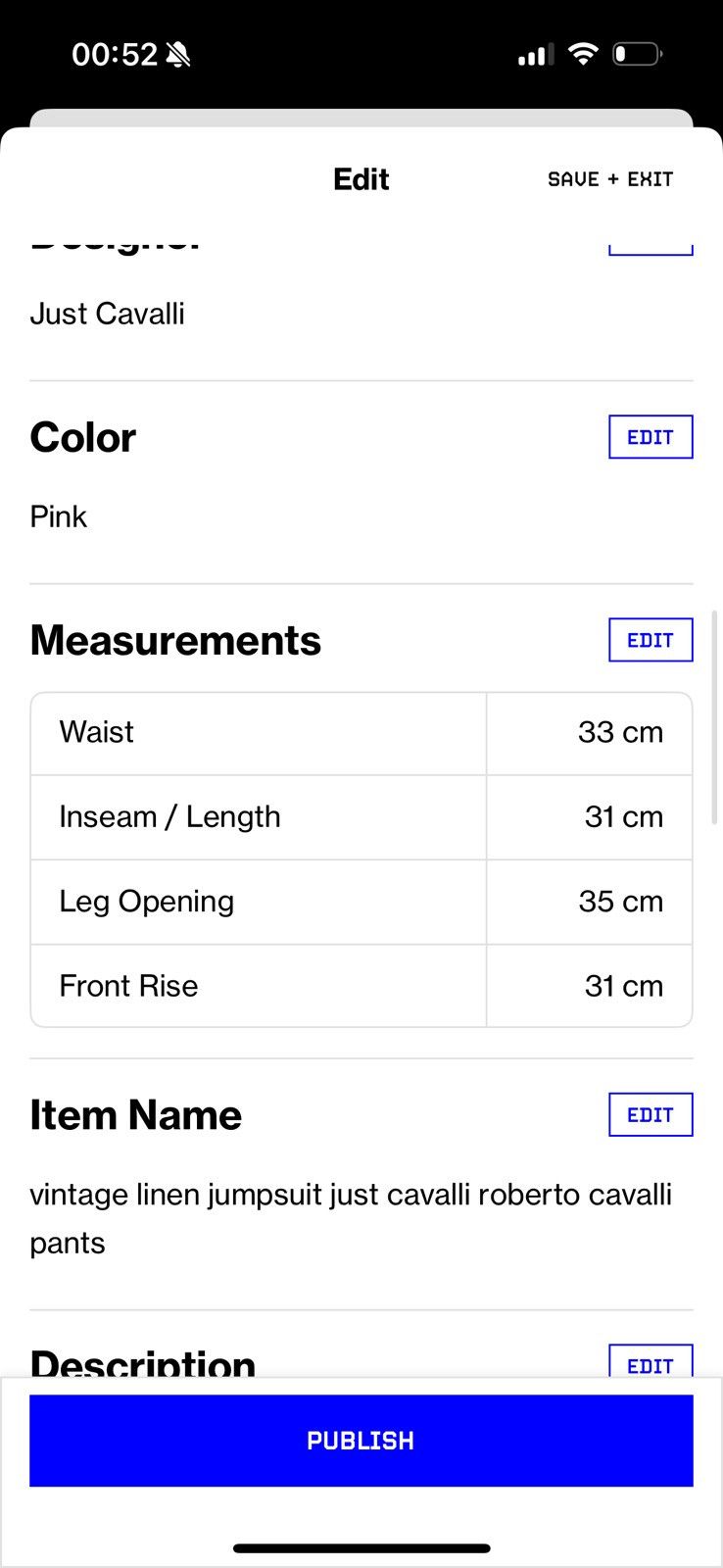Click the partially hidden Designer EDIT button
This screenshot has height=1568, width=723.
pyautogui.click(x=651, y=249)
